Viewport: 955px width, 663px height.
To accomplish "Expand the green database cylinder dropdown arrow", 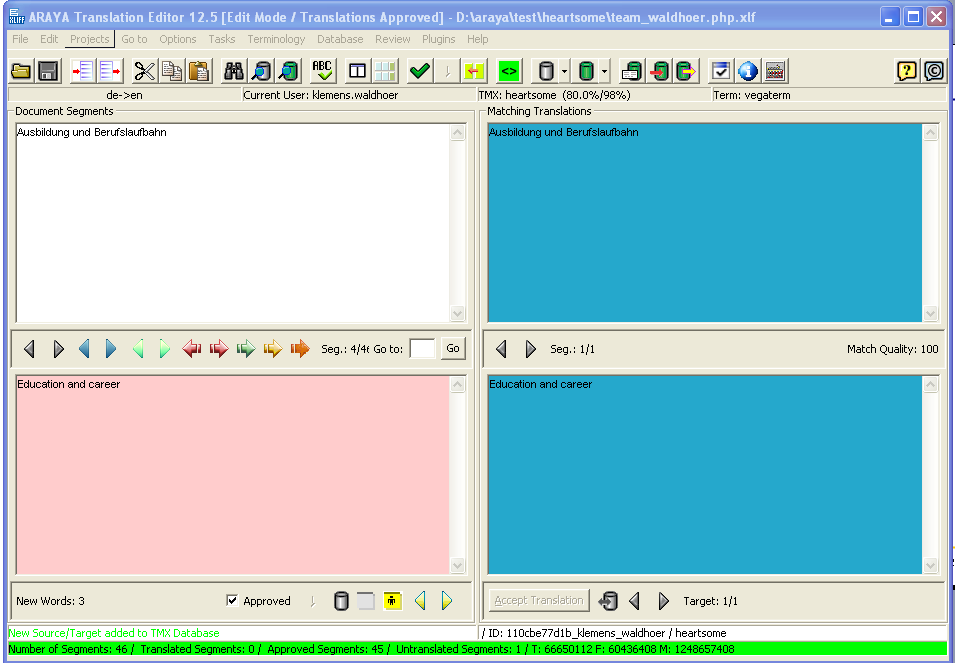I will click(604, 72).
